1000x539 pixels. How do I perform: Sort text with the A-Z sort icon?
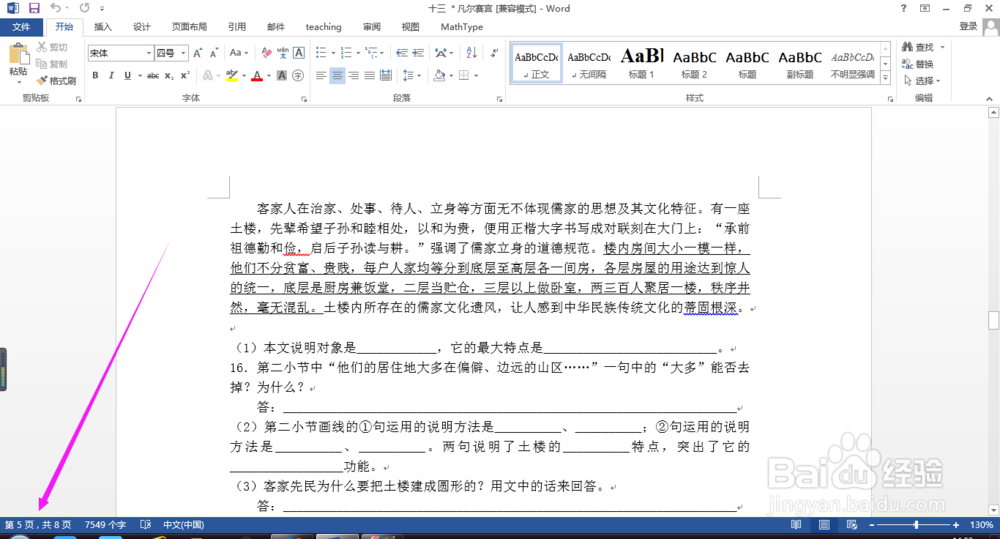click(x=471, y=53)
